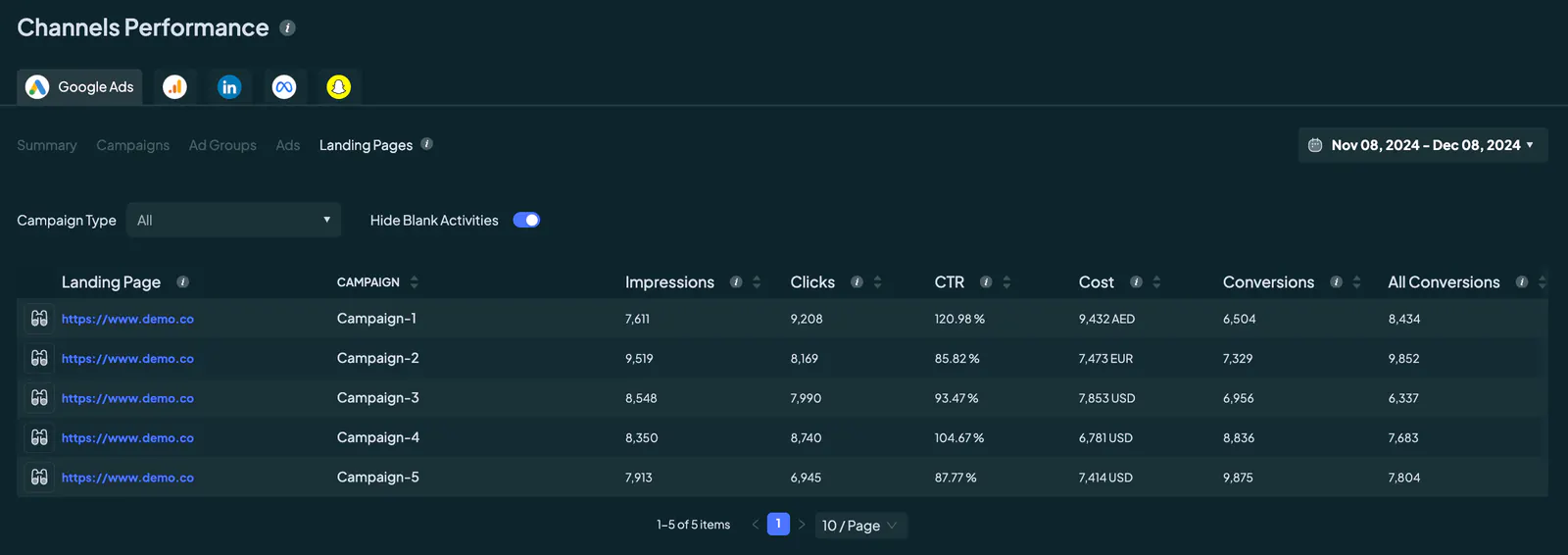1568x555 pixels.
Task: Sort table by CAMPAIGN column
Action: (x=415, y=281)
